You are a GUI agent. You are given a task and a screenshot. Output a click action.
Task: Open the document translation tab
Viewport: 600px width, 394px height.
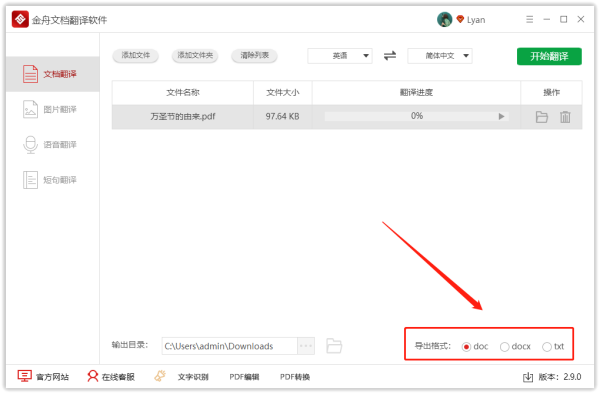[x=53, y=74]
